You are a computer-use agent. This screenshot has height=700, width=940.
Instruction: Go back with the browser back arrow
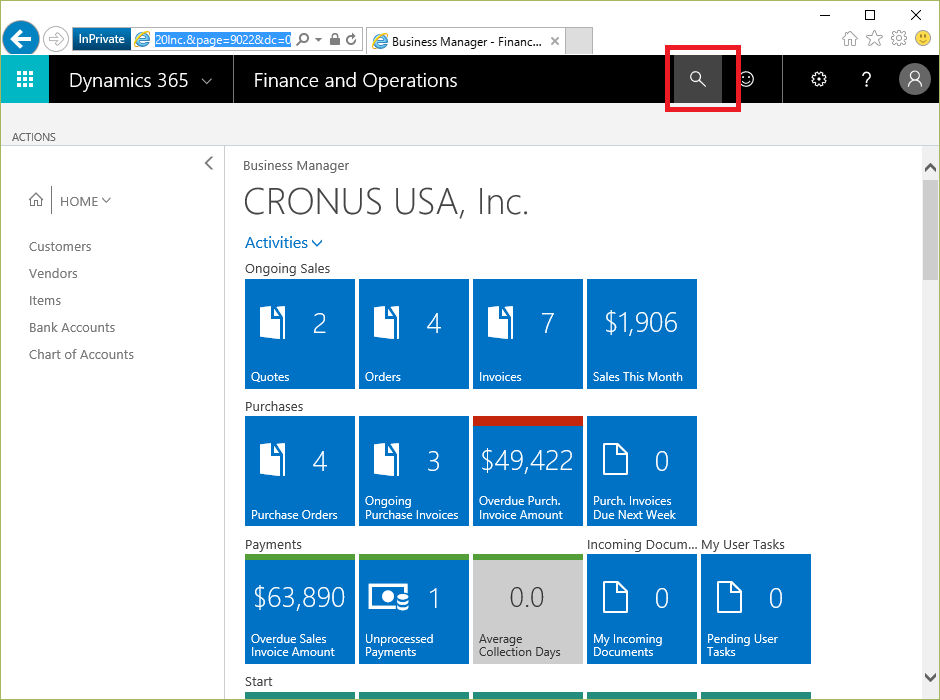(x=21, y=40)
